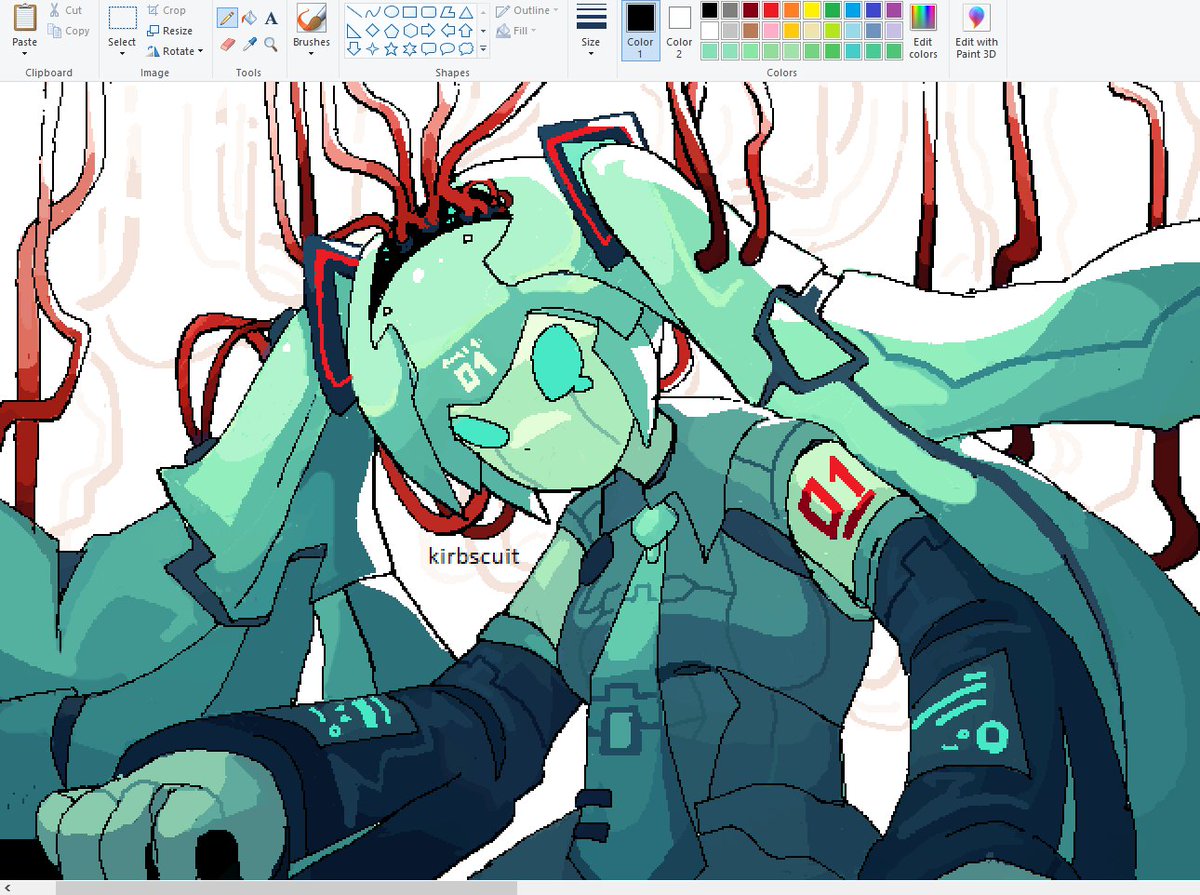
Task: Choose the Eraser tool
Action: (x=227, y=44)
